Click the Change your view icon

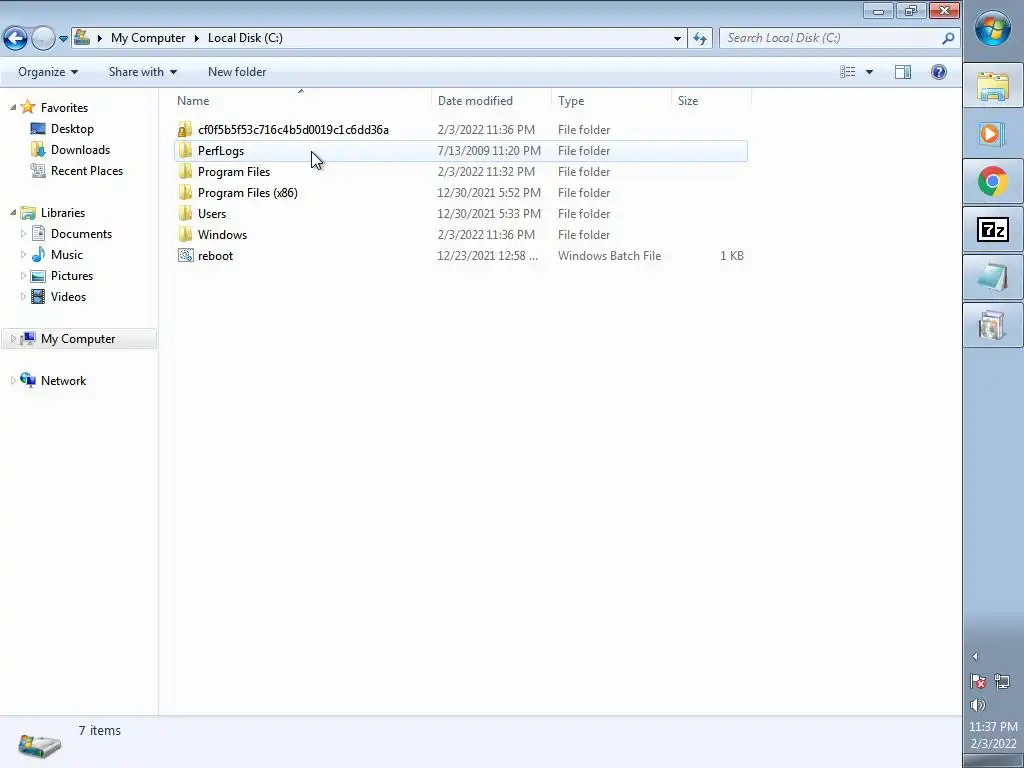848,72
